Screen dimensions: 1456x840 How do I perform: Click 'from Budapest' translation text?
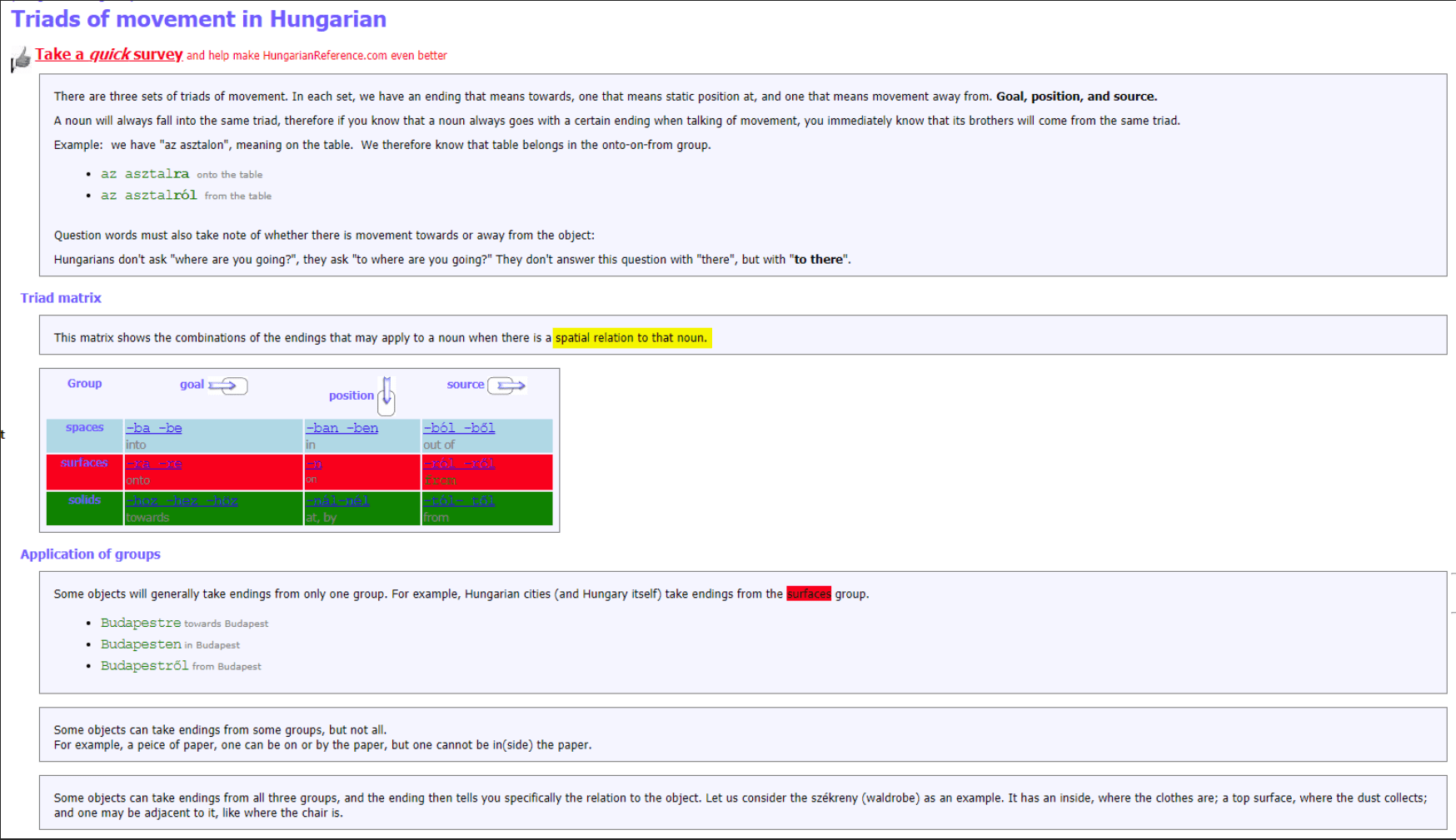(227, 667)
